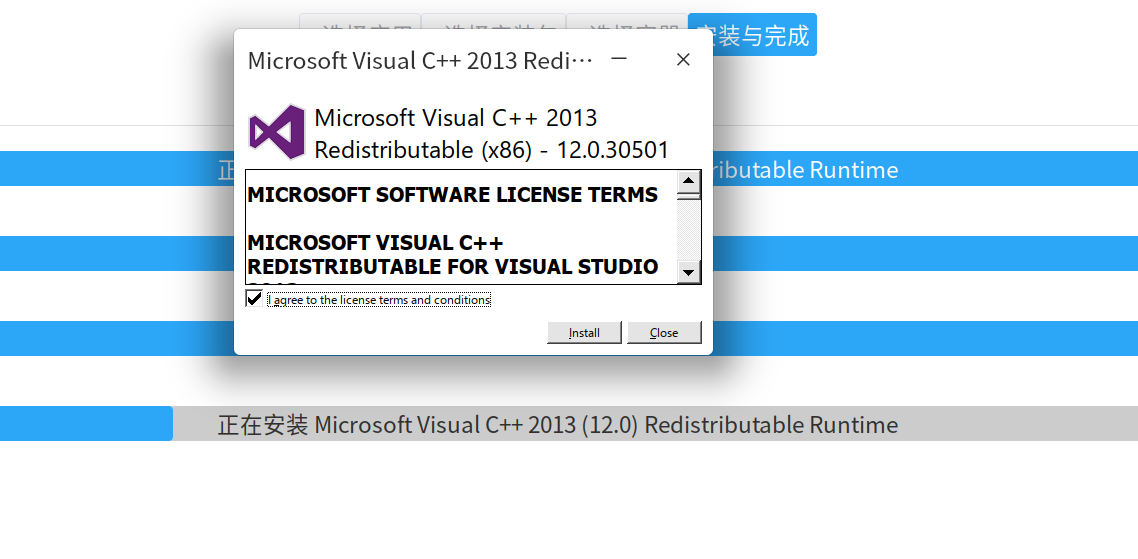
Task: Click the license text scrollbar up arrow
Action: pos(689,181)
